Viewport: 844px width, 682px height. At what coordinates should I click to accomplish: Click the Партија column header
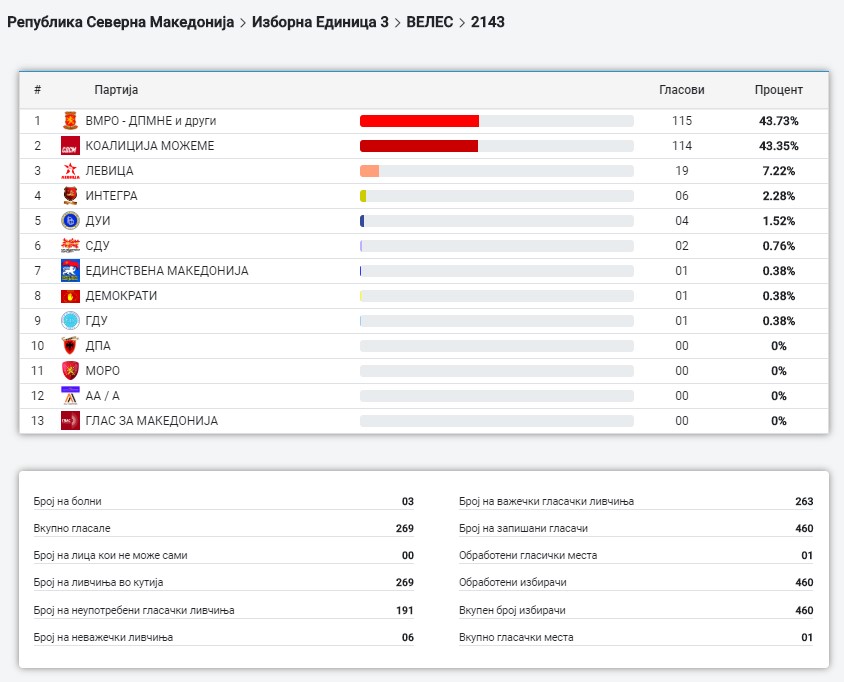pyautogui.click(x=116, y=90)
